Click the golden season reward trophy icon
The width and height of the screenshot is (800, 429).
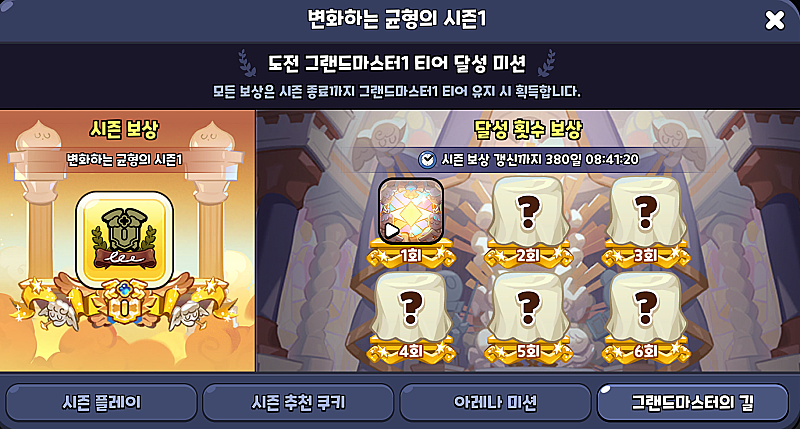tap(124, 240)
